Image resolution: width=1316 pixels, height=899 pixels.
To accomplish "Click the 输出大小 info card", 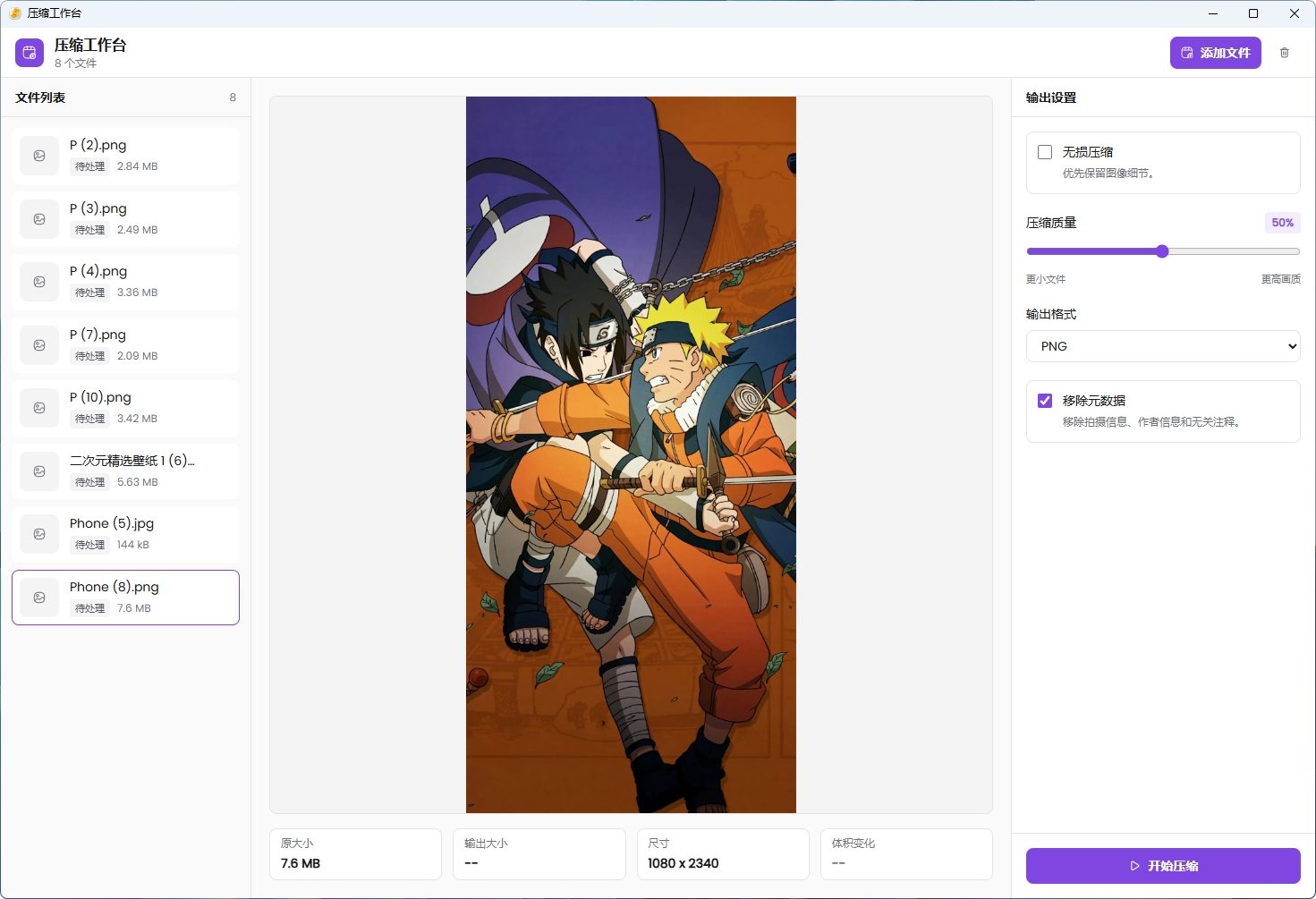I will 539,854.
